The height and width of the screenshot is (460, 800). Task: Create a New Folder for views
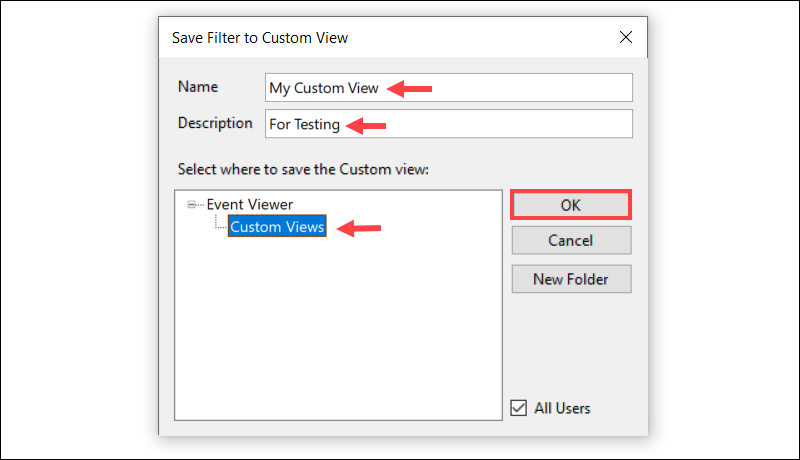click(571, 279)
